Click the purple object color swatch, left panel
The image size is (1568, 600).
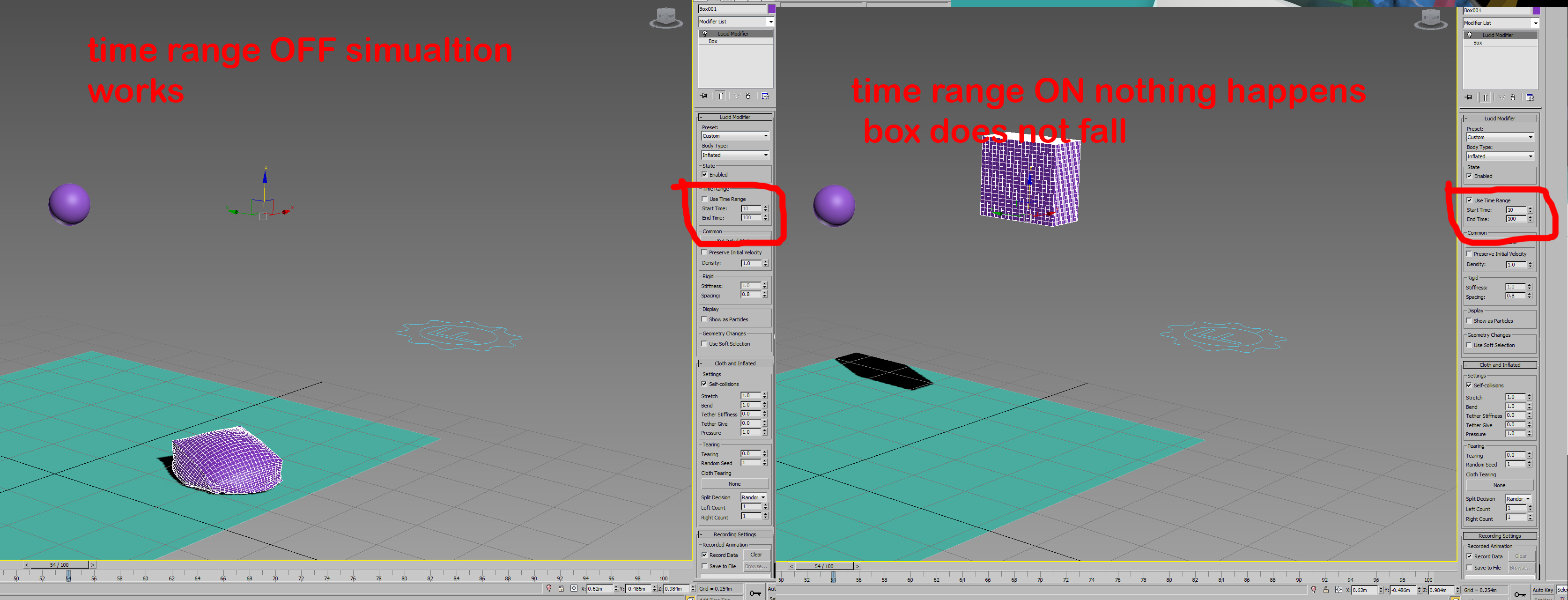tap(771, 9)
